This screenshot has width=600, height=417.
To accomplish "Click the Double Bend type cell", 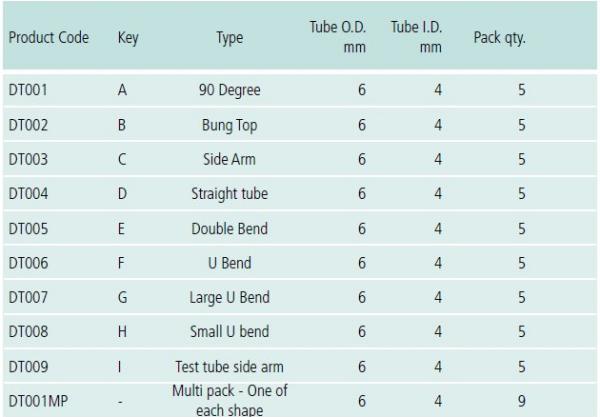I will 230,229.
